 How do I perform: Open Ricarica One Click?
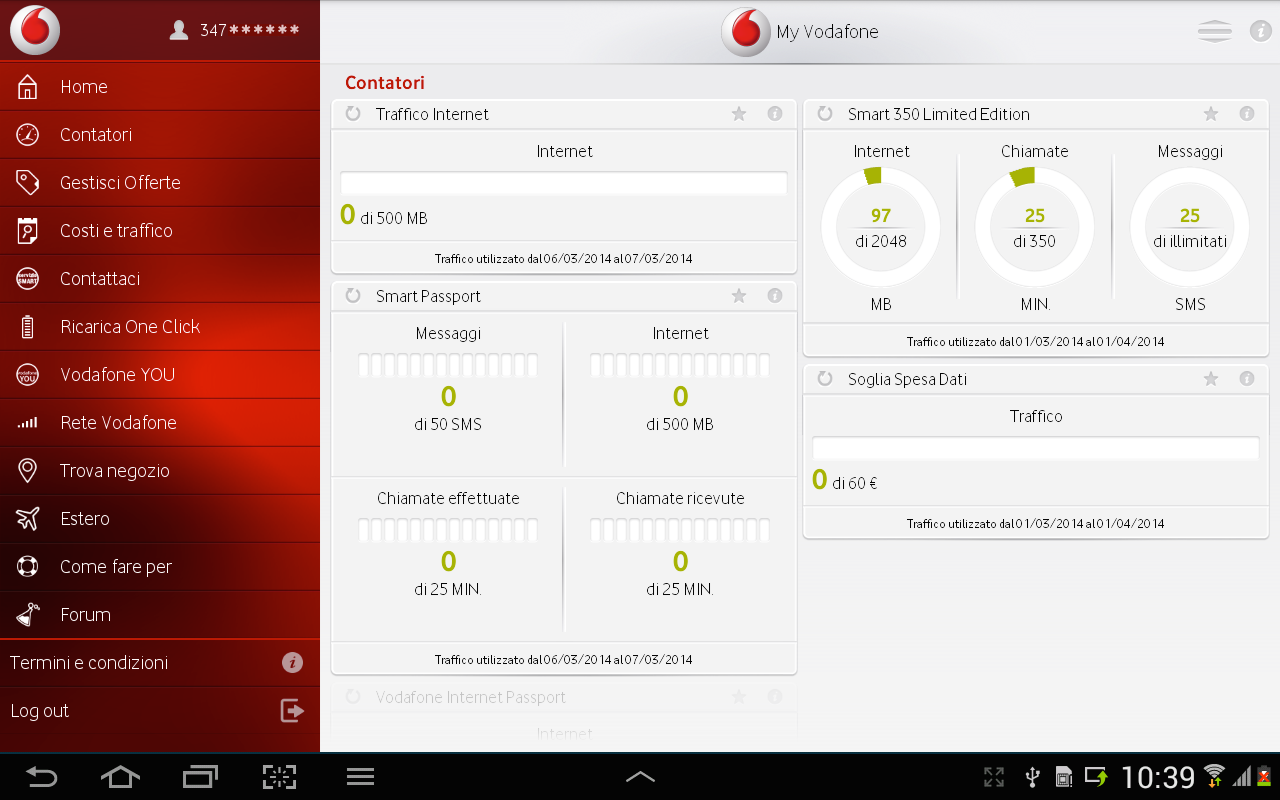[130, 327]
